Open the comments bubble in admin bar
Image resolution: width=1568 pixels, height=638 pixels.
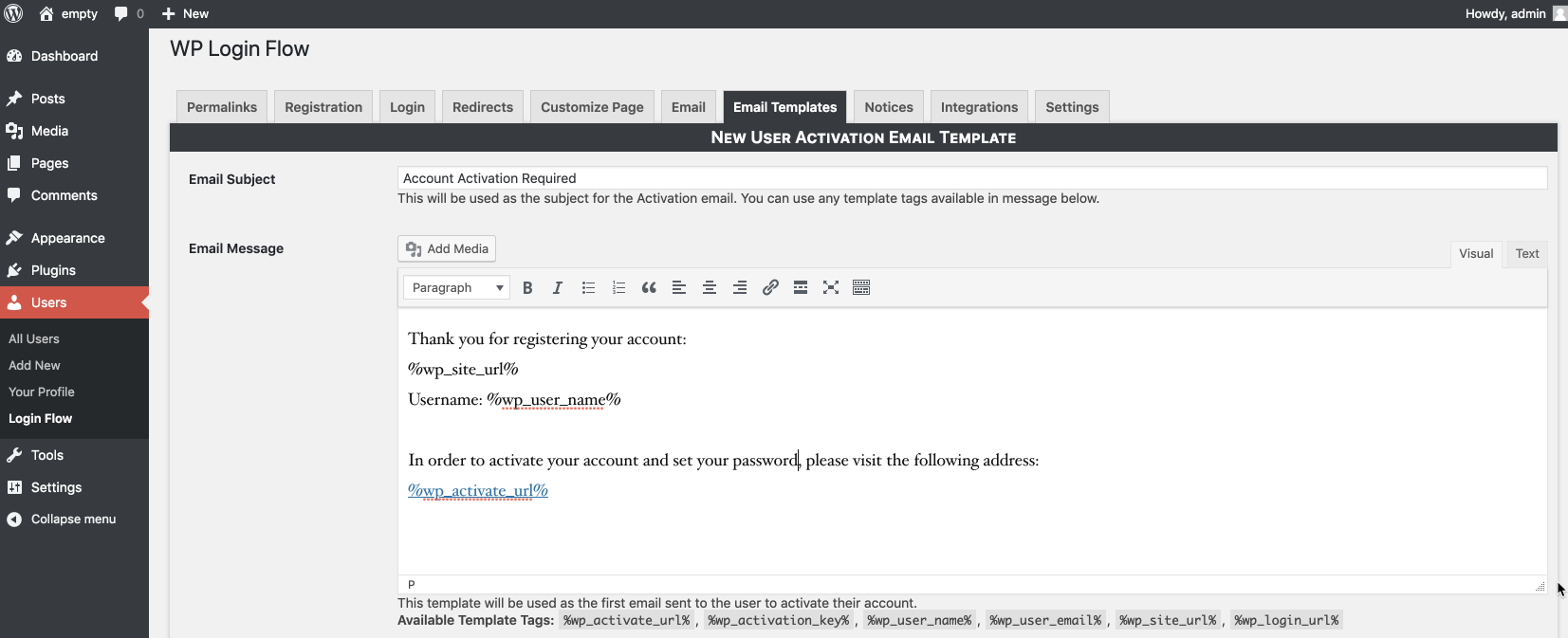(129, 13)
